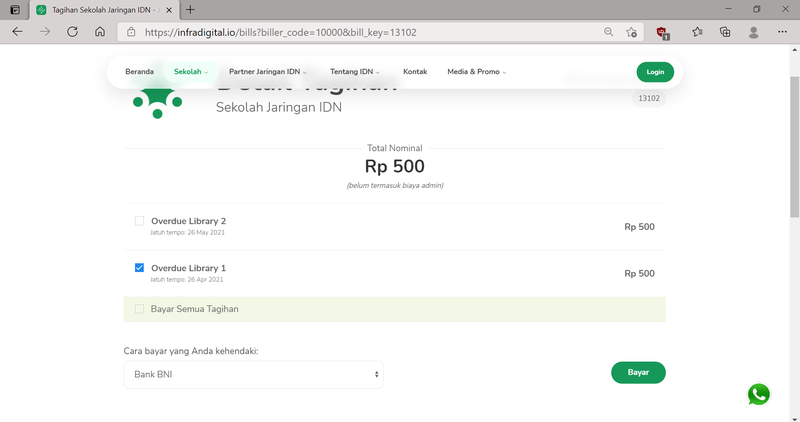The height and width of the screenshot is (422, 800).
Task: Click the browser forward arrow
Action: [x=45, y=32]
